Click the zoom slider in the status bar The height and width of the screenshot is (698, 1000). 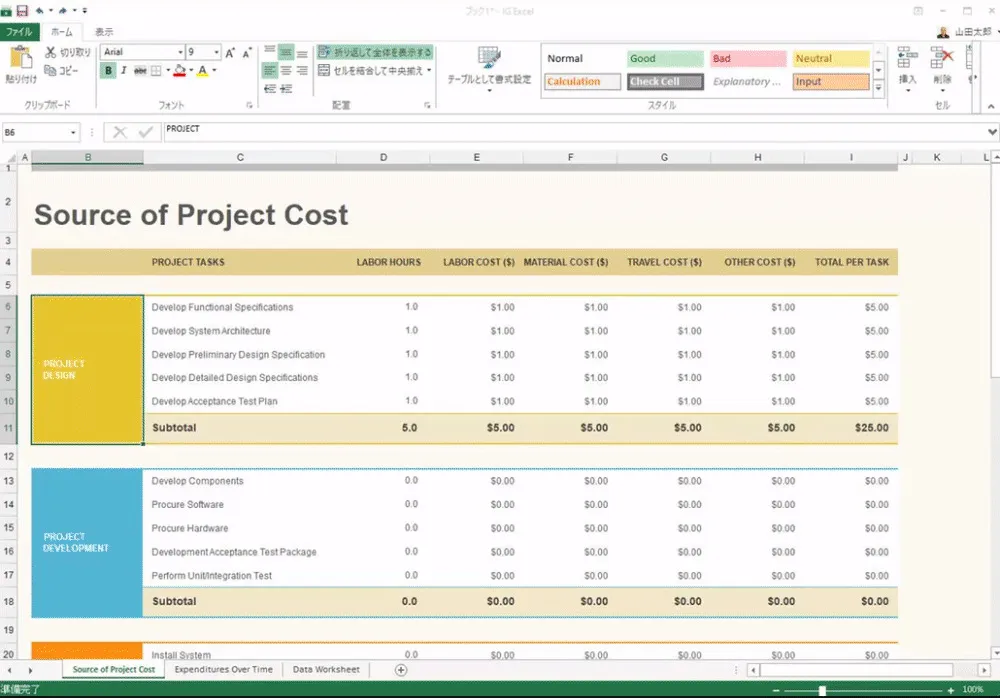coord(822,690)
